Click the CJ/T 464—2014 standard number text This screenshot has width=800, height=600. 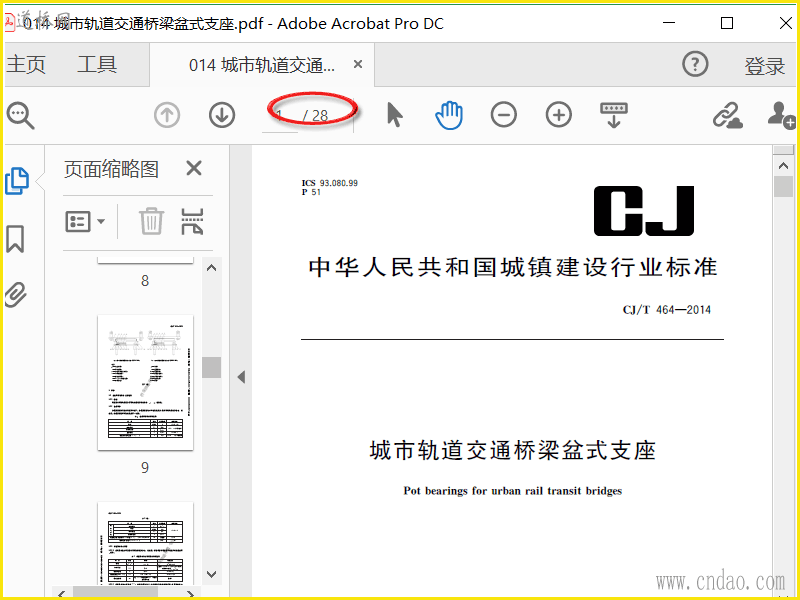tap(666, 310)
